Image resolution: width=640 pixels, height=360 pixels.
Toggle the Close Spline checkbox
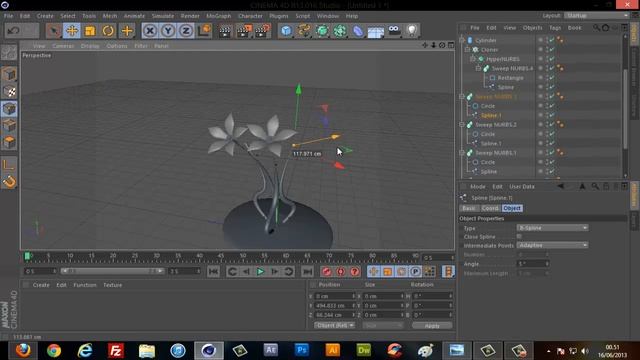[x=519, y=236]
